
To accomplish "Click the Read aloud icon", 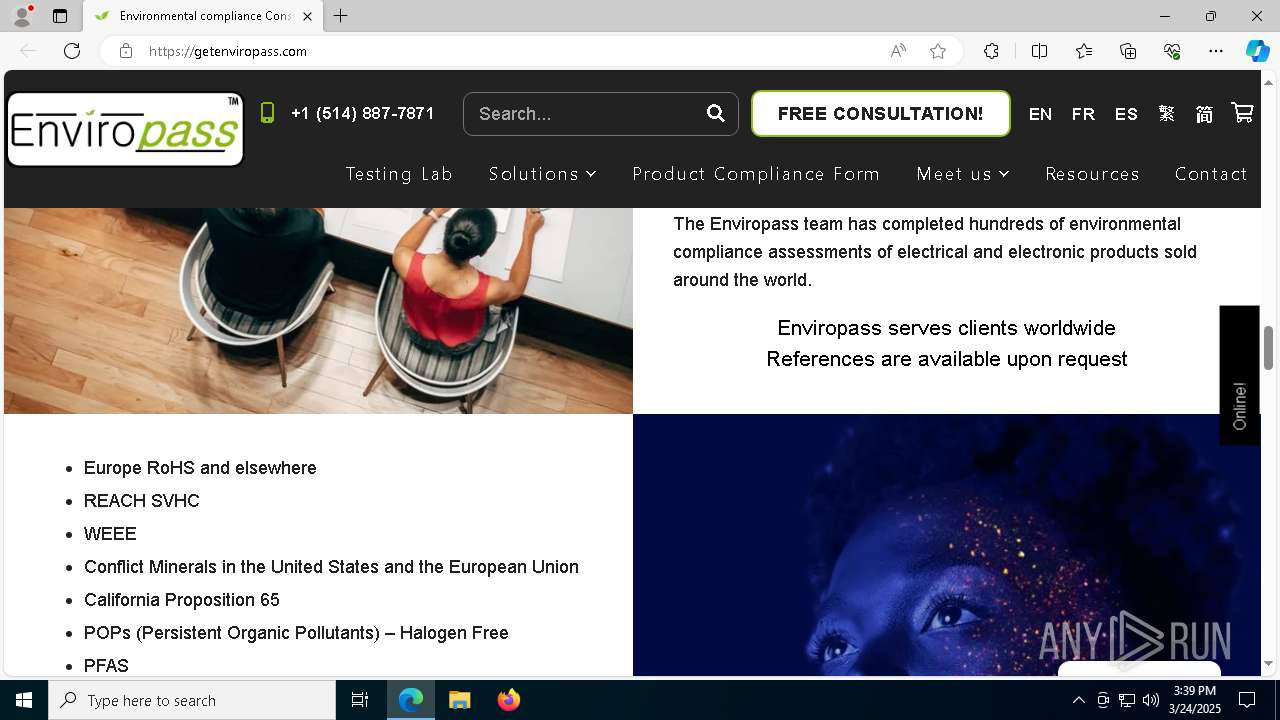I will click(x=898, y=51).
